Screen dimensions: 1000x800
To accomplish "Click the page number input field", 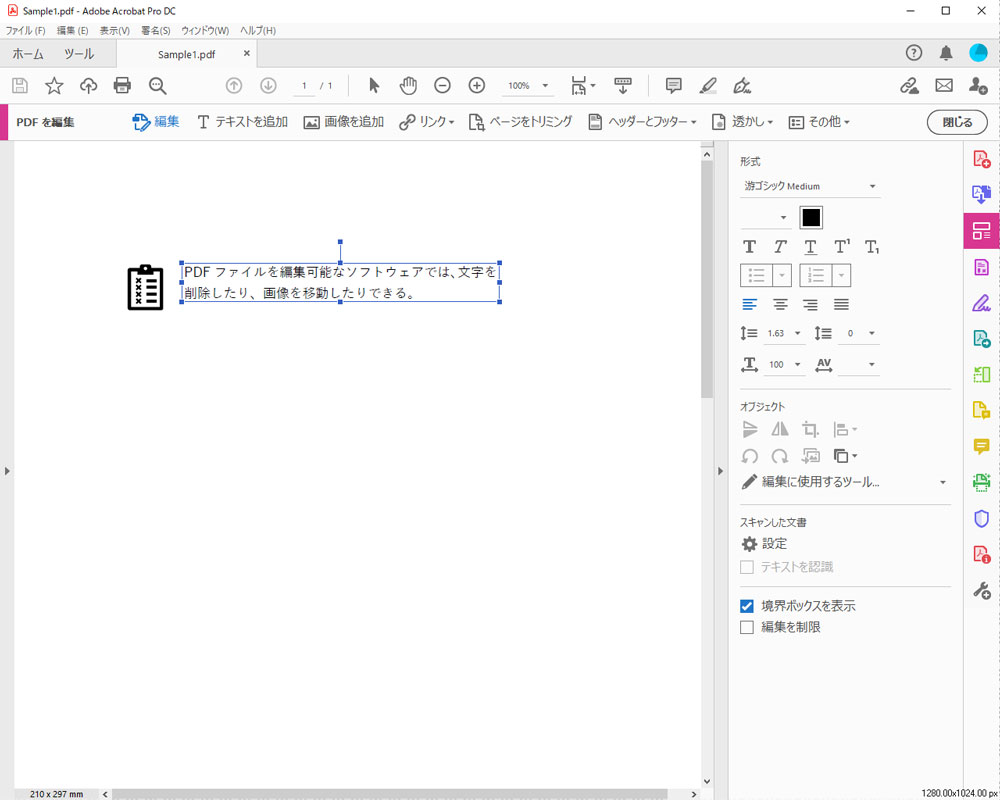I will pos(303,86).
